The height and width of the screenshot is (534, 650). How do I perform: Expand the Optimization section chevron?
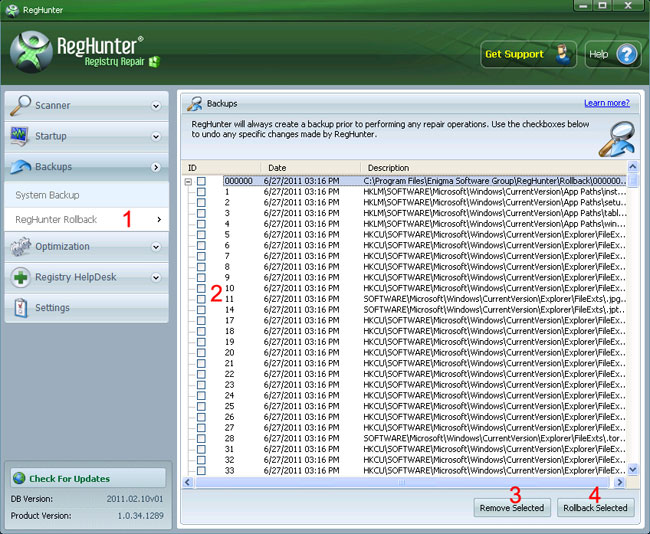156,246
